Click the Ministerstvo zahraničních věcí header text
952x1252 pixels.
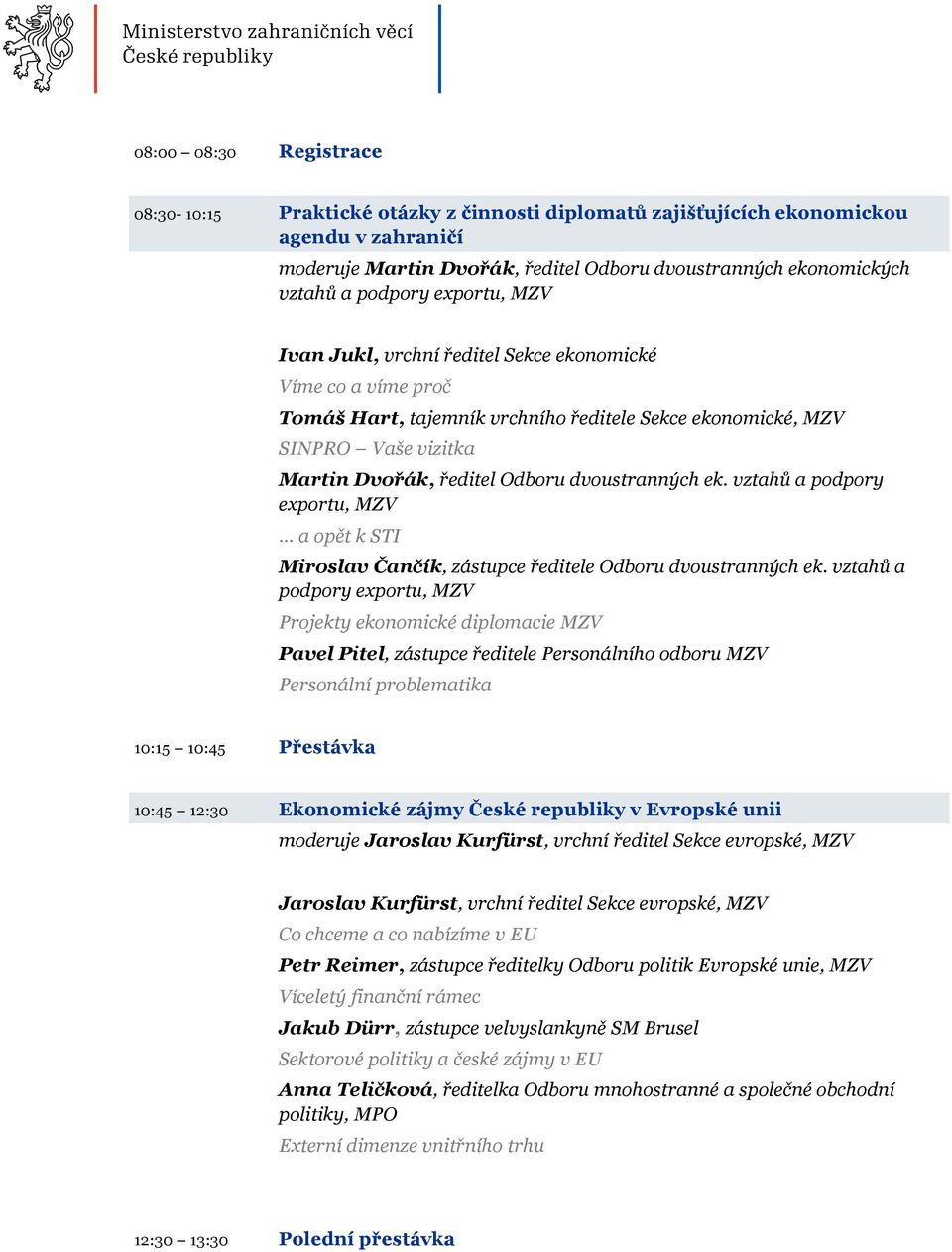(x=267, y=32)
